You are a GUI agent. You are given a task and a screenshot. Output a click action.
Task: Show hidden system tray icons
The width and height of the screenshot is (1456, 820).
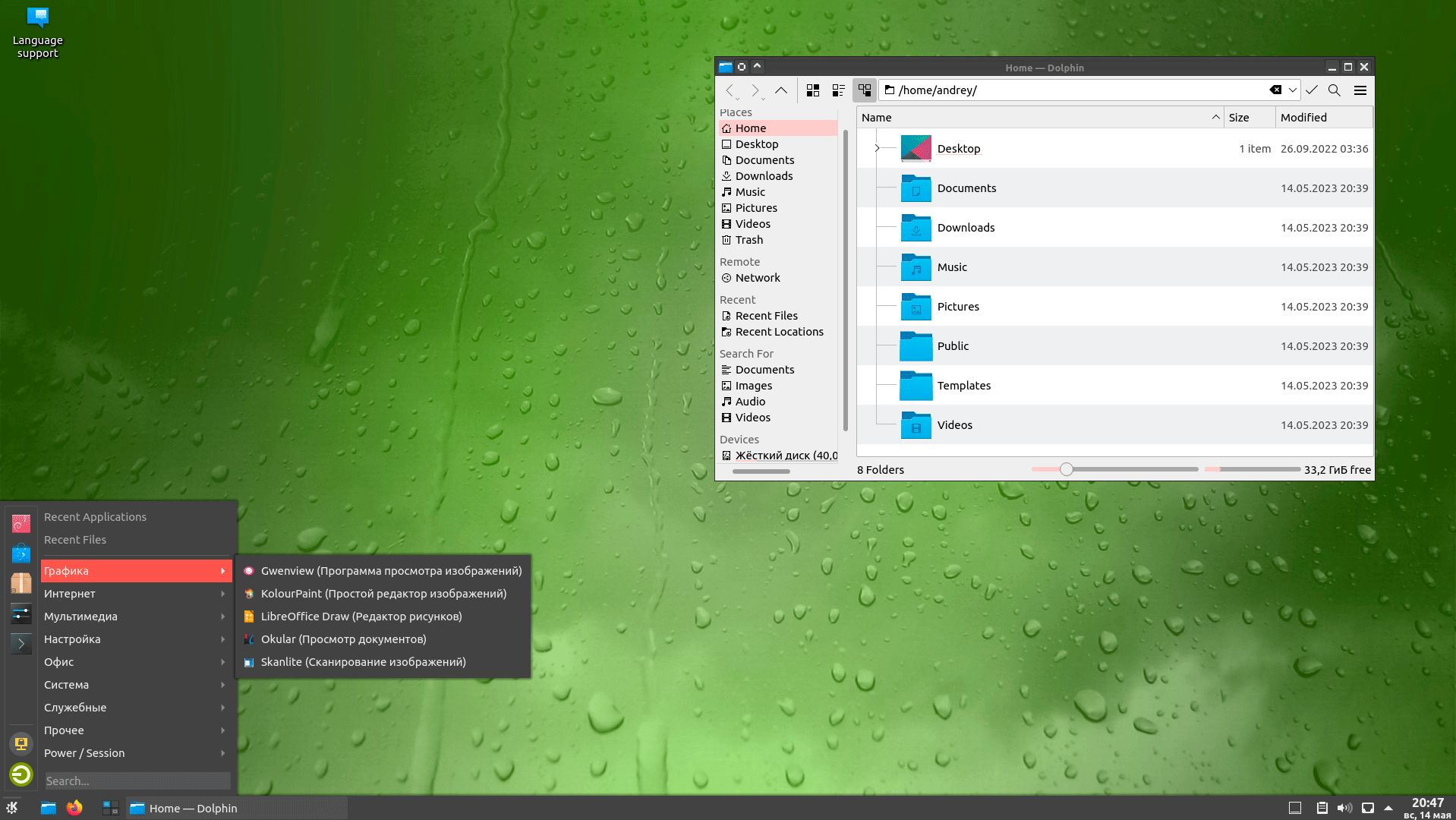click(1388, 808)
